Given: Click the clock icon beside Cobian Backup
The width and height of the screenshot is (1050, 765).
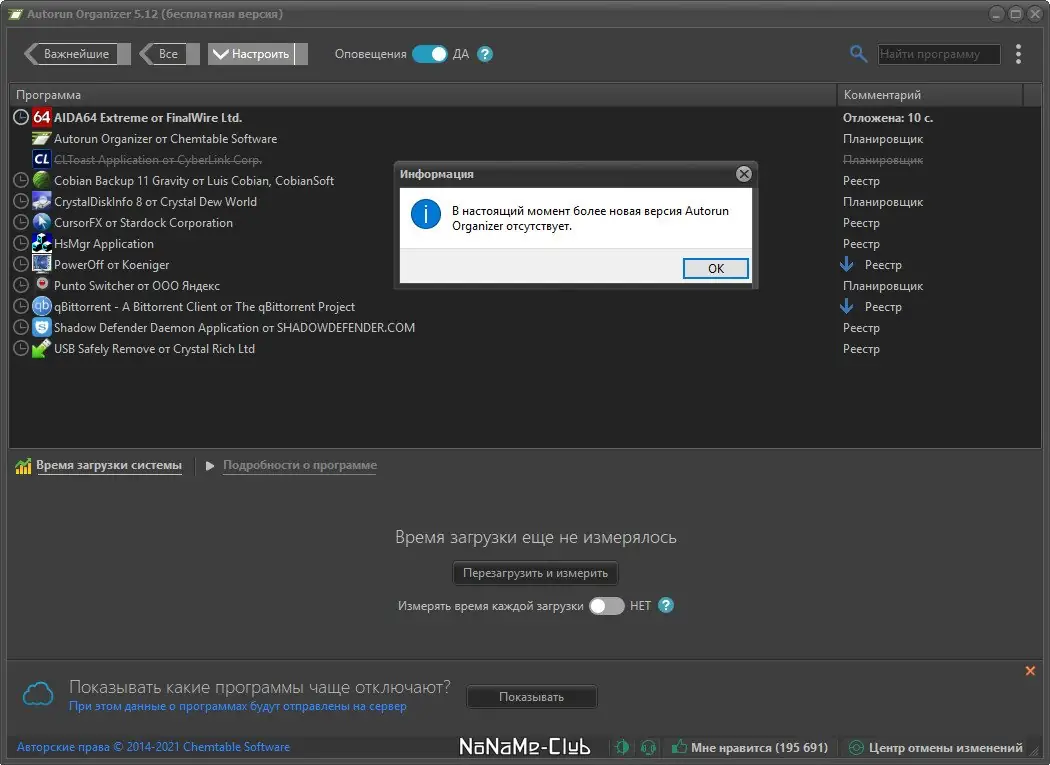Looking at the screenshot, I should (21, 180).
